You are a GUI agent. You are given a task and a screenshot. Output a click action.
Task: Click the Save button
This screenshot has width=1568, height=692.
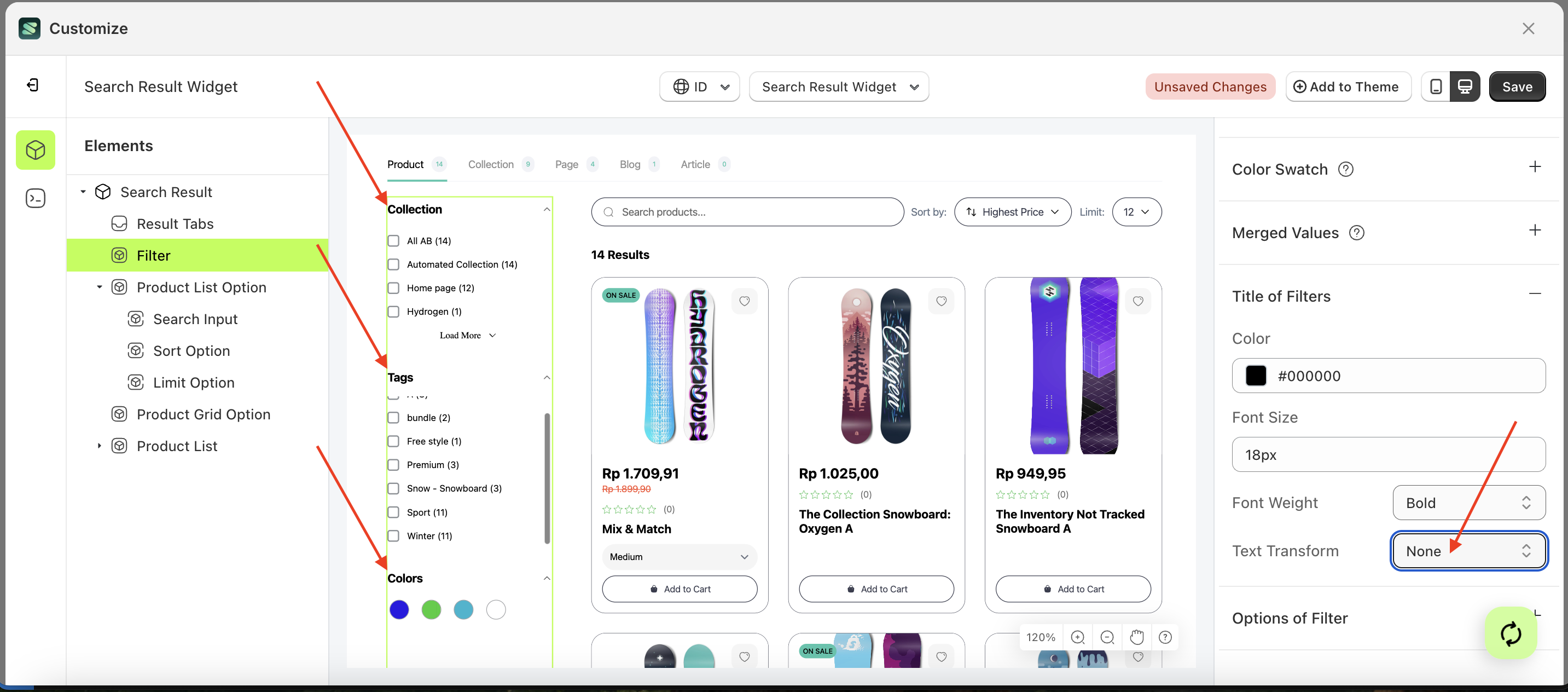click(x=1517, y=86)
